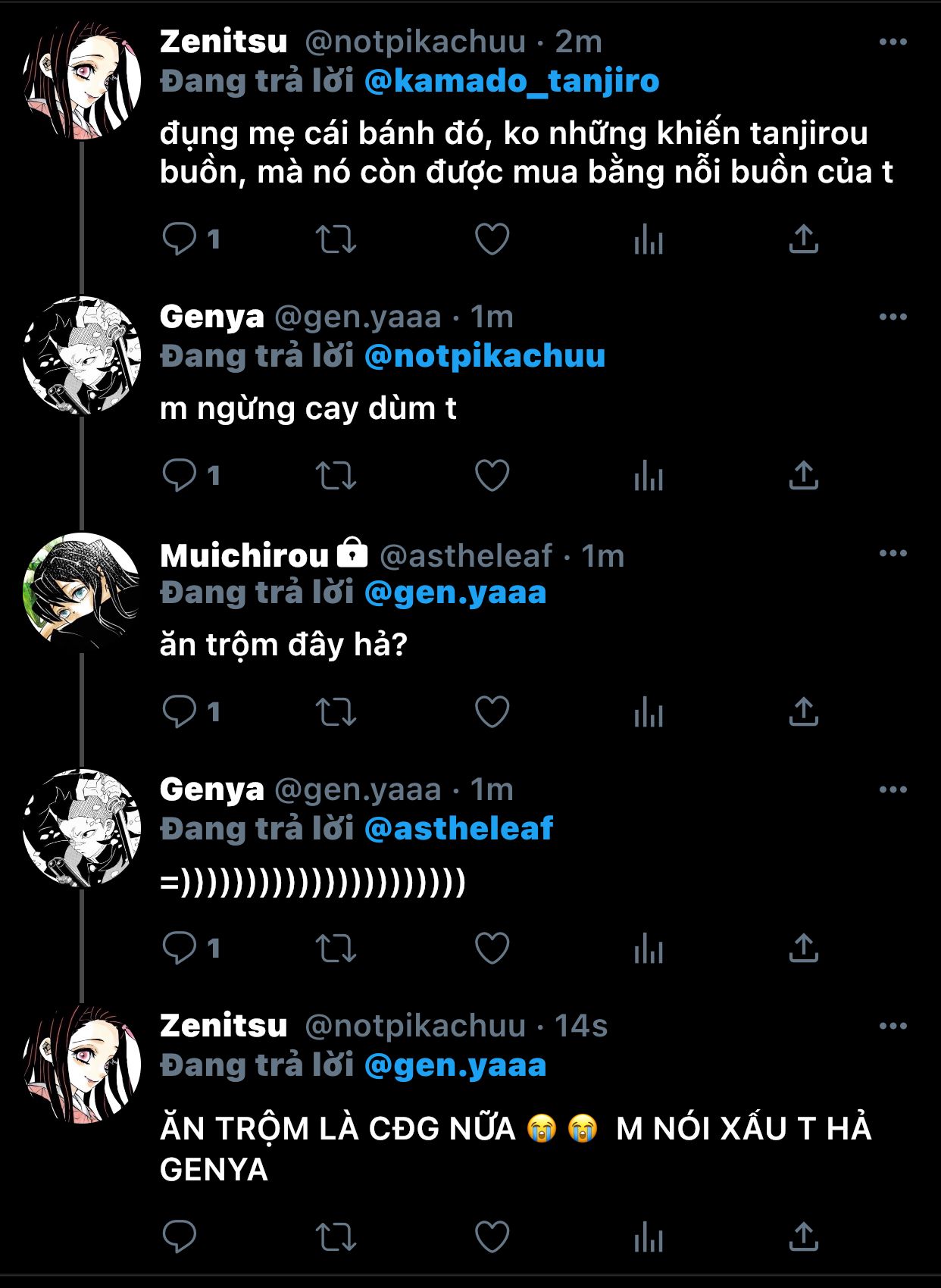The height and width of the screenshot is (1288, 941).
Task: View analytics for Genya's "=))))" tweet
Action: click(649, 949)
